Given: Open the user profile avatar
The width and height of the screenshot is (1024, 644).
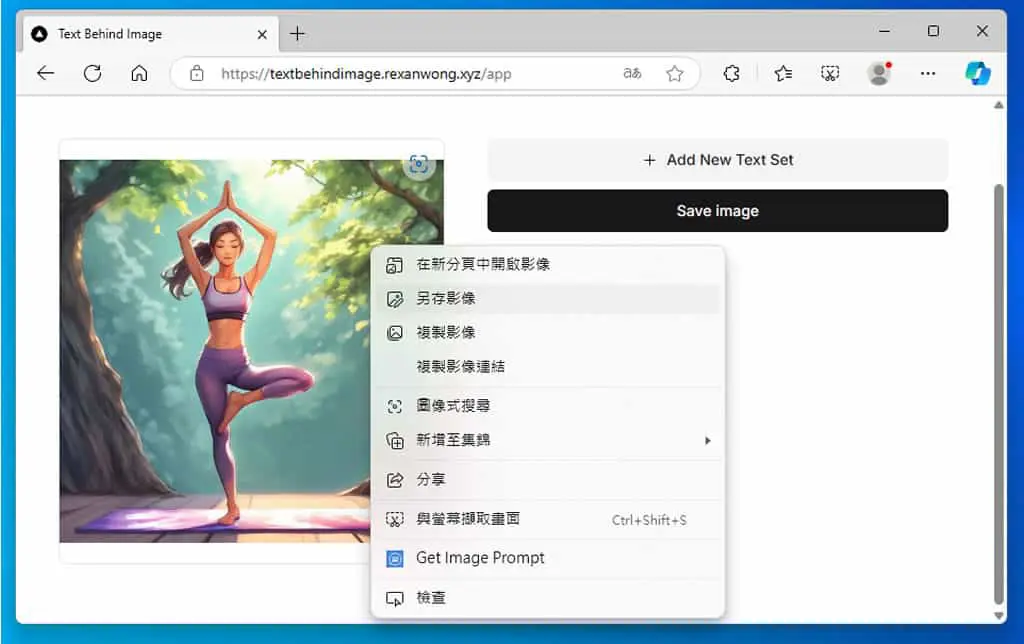Looking at the screenshot, I should click(879, 73).
